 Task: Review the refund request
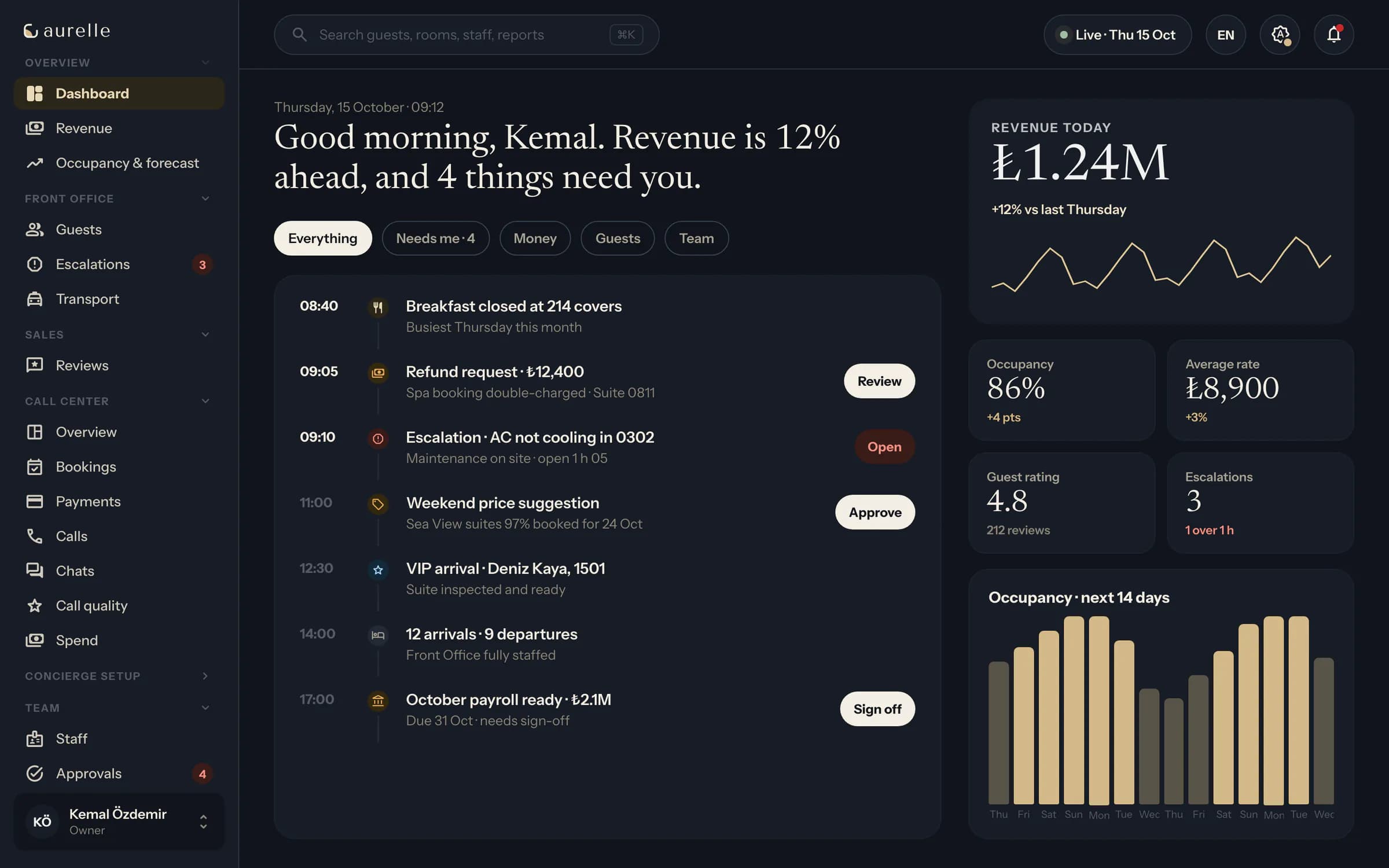tap(879, 381)
